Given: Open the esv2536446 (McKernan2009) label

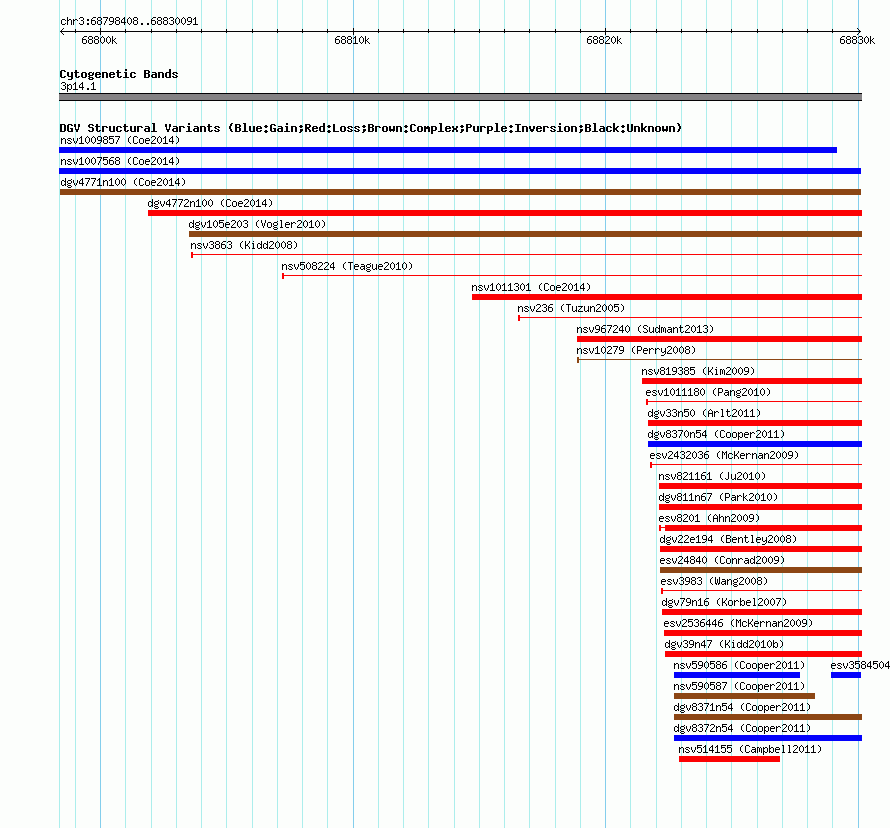Looking at the screenshot, I should coord(738,623).
